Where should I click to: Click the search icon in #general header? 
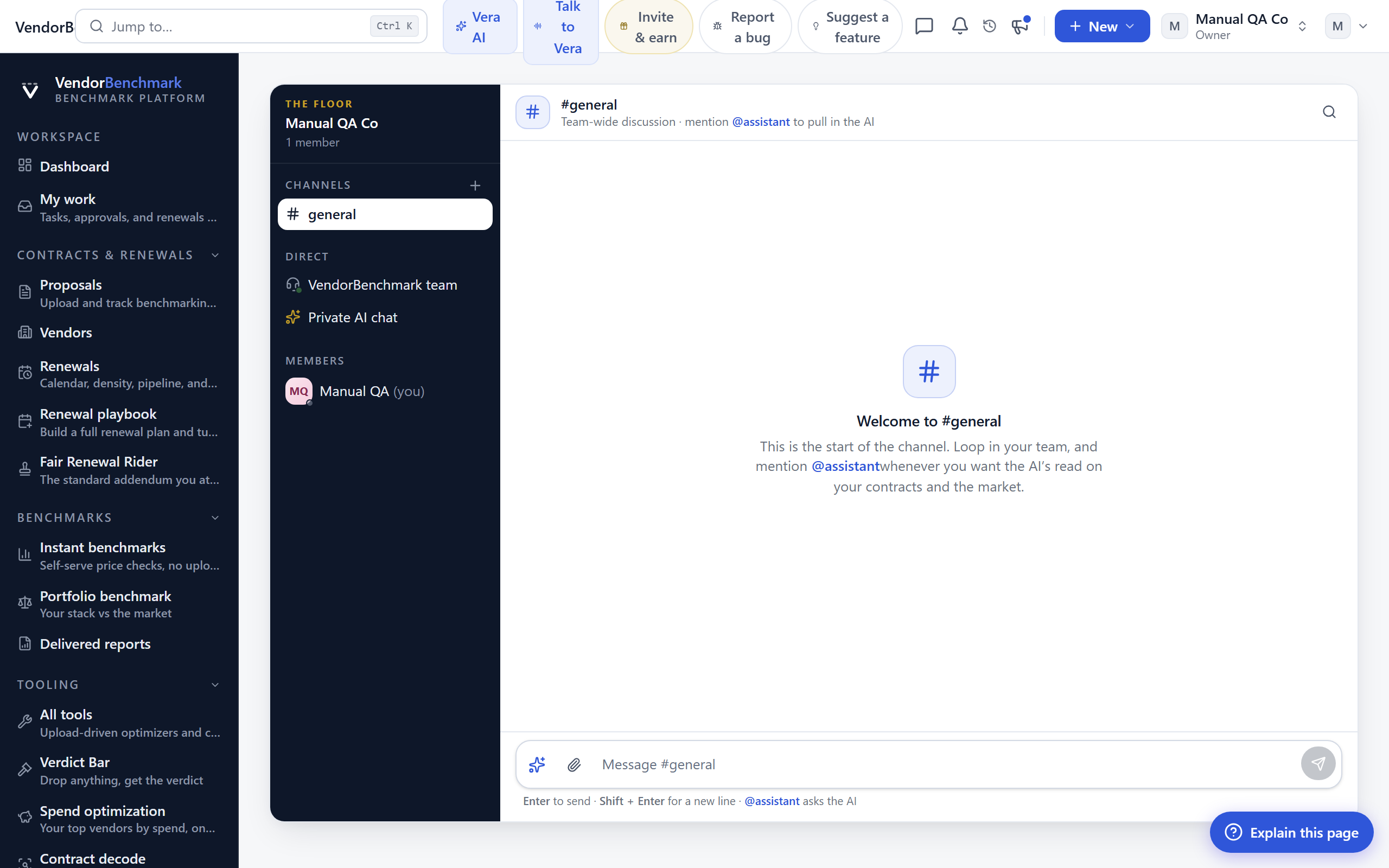tap(1329, 112)
